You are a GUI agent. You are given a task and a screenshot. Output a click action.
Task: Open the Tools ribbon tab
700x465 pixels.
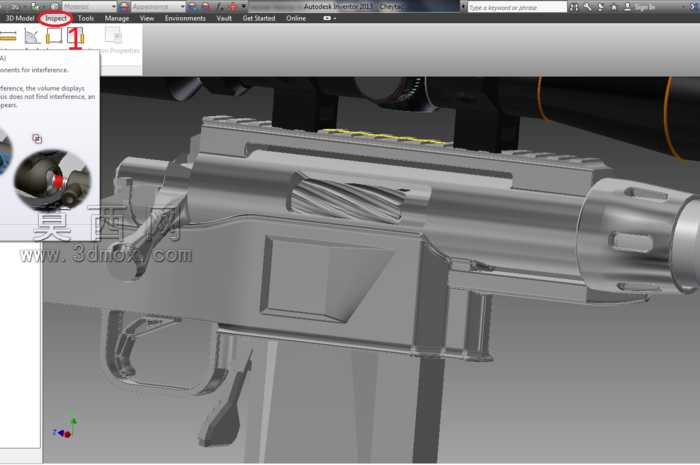86,18
